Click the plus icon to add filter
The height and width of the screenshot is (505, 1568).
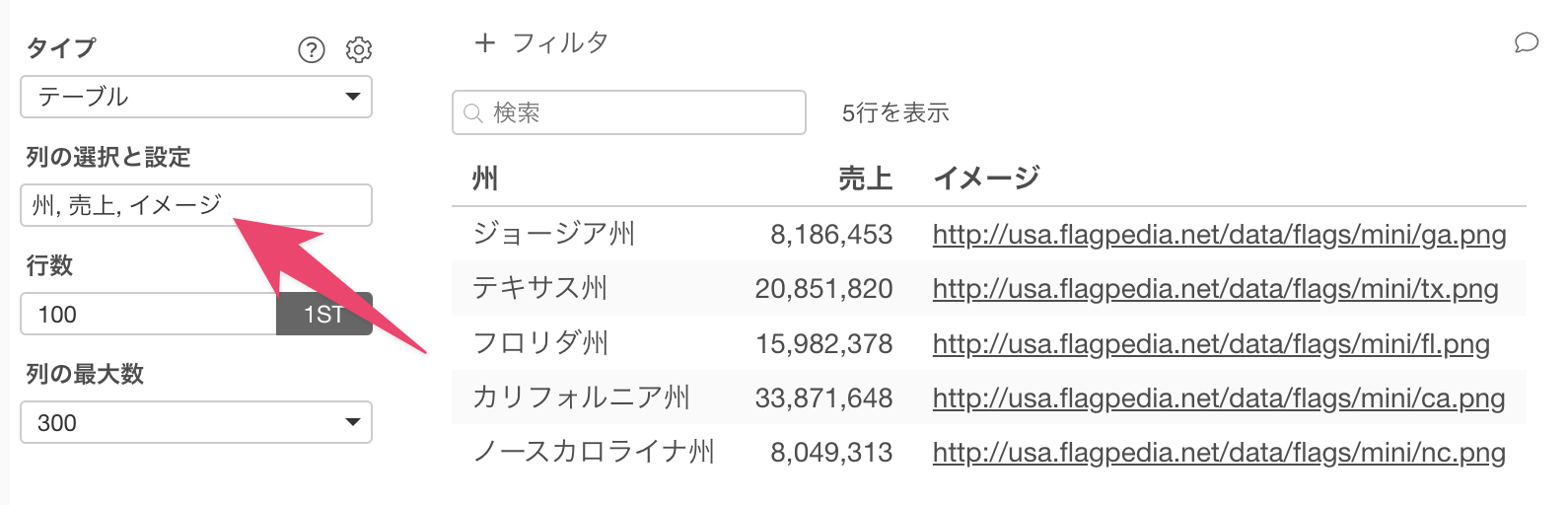484,42
